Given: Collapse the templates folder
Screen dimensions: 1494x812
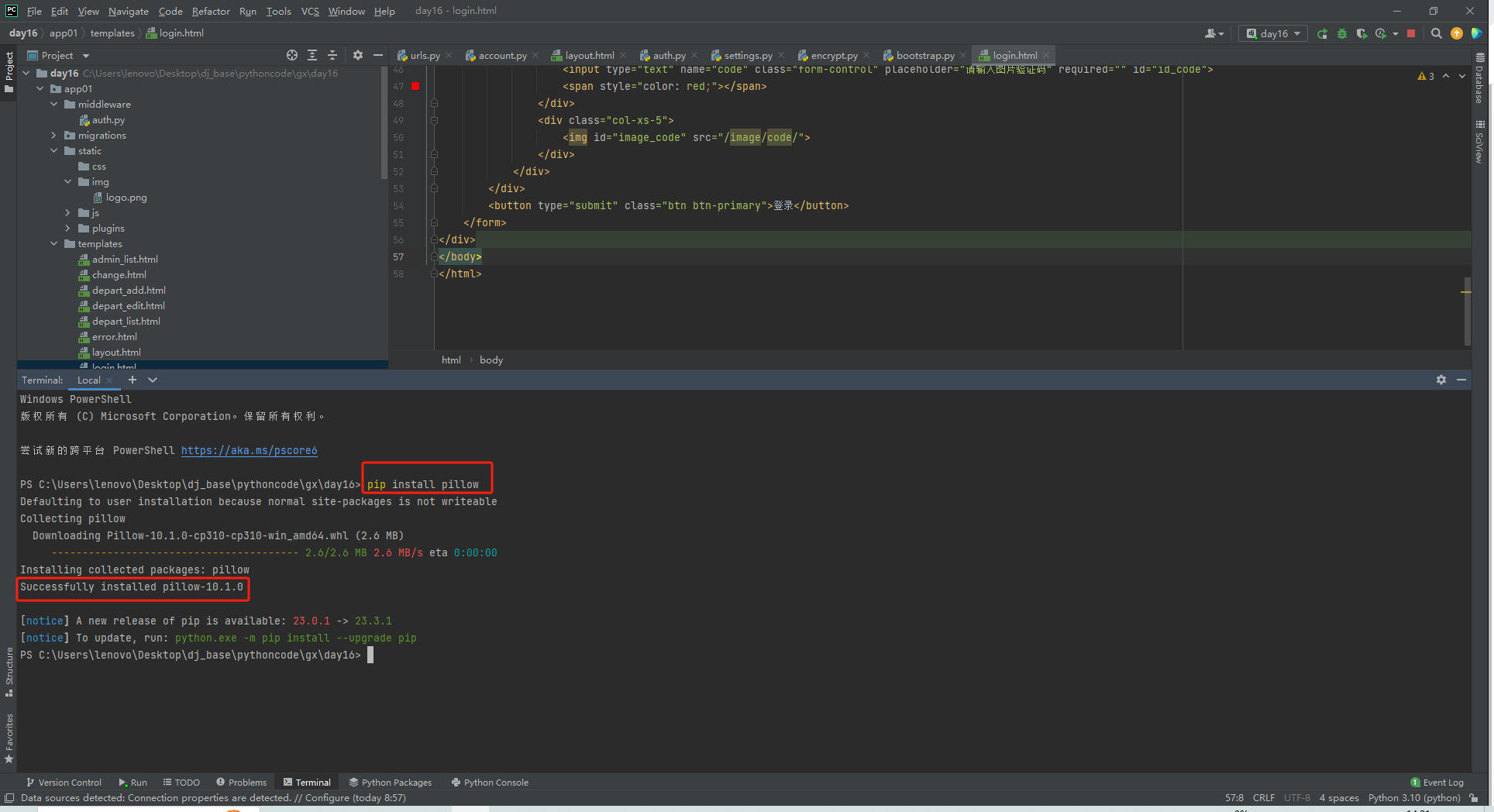Looking at the screenshot, I should [x=54, y=244].
